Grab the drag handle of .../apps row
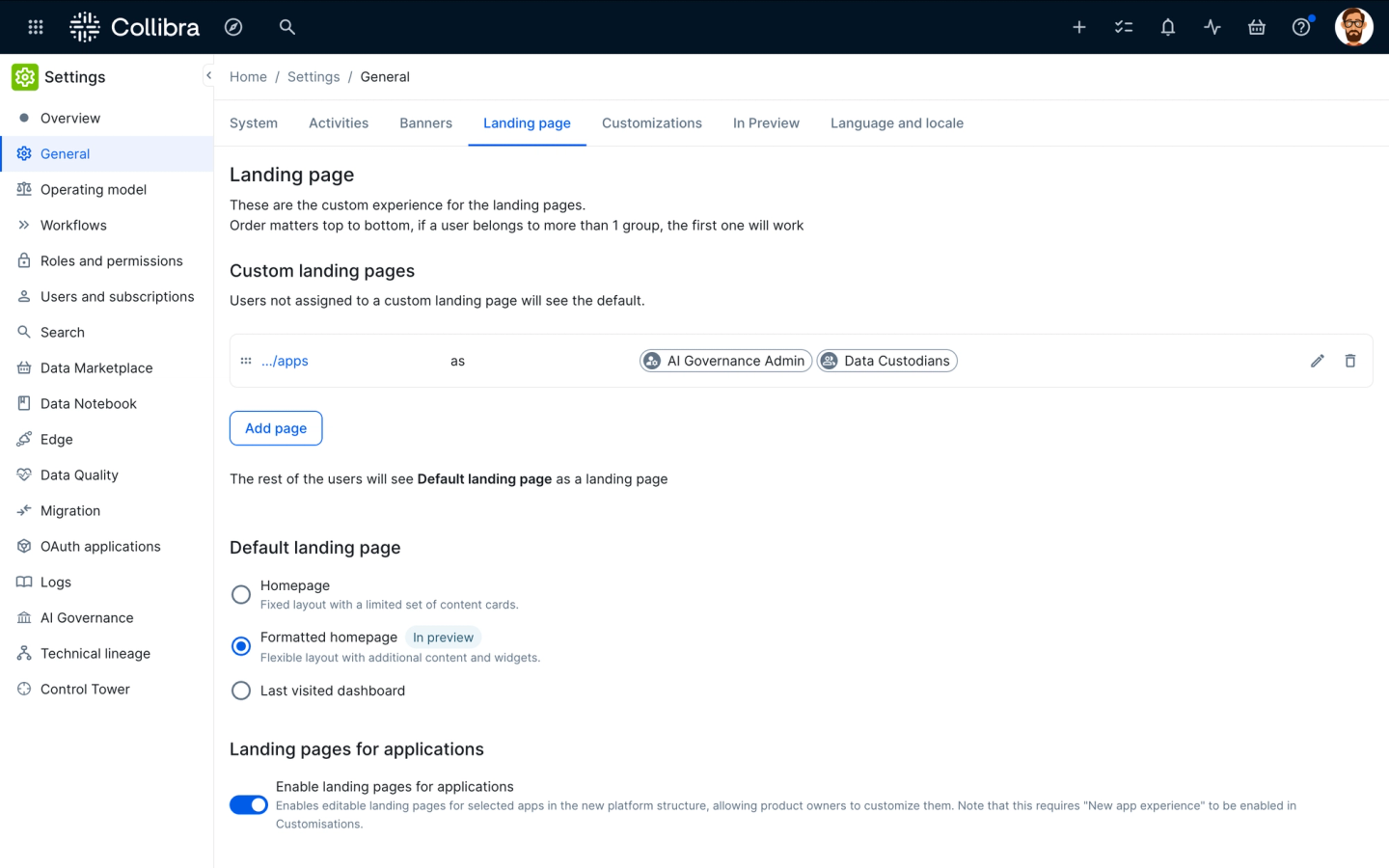This screenshot has width=1389, height=868. click(x=246, y=361)
